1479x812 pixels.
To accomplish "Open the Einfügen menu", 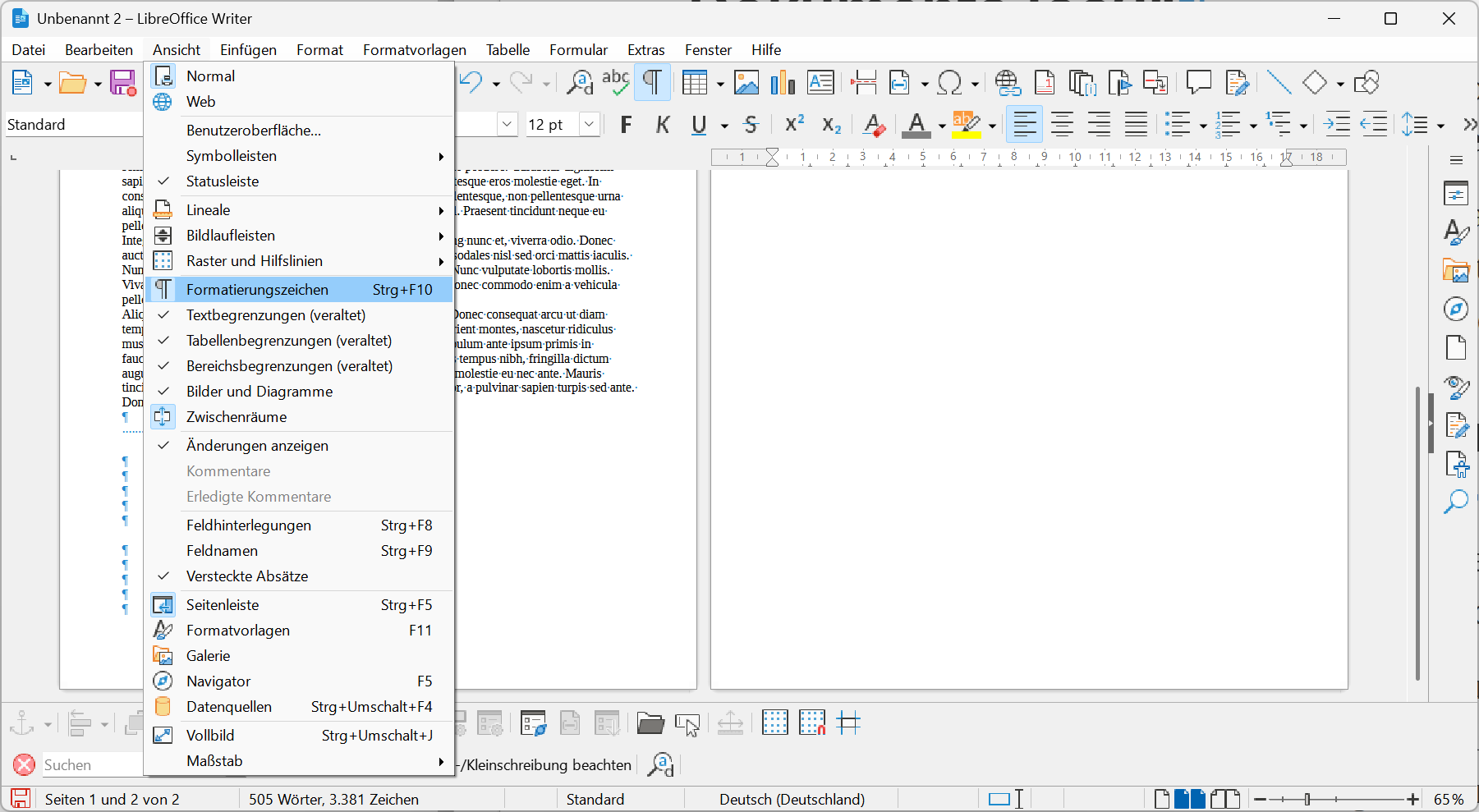I will point(248,50).
